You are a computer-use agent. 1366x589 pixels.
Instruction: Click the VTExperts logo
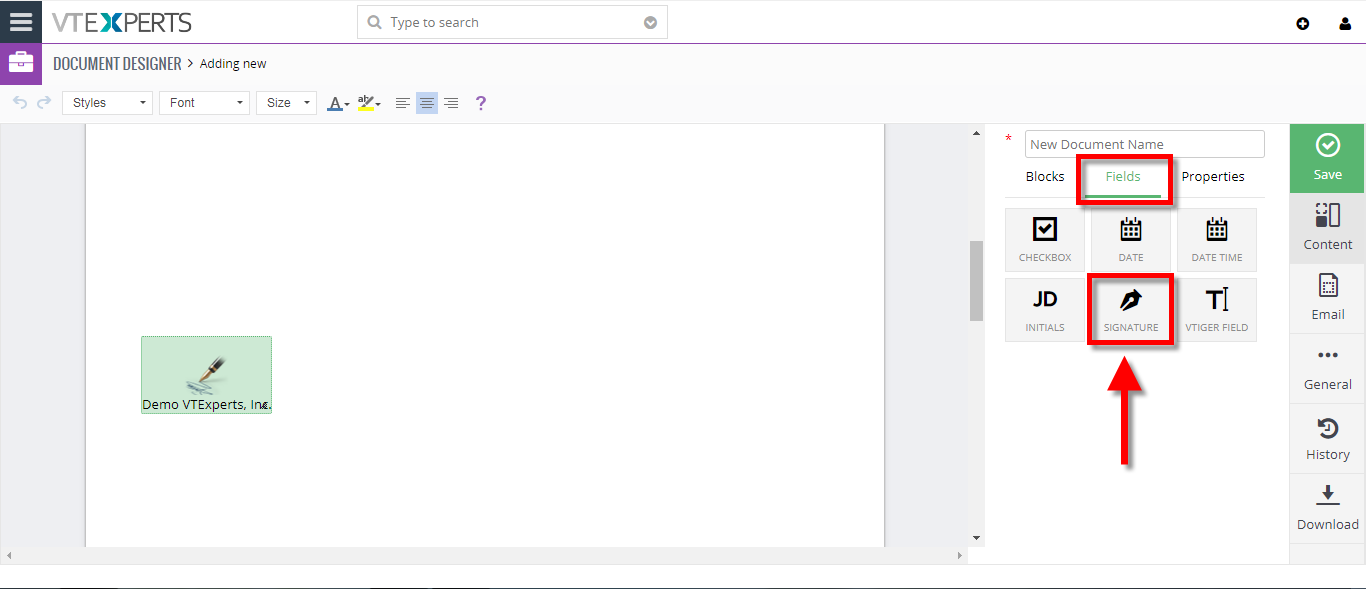point(123,22)
